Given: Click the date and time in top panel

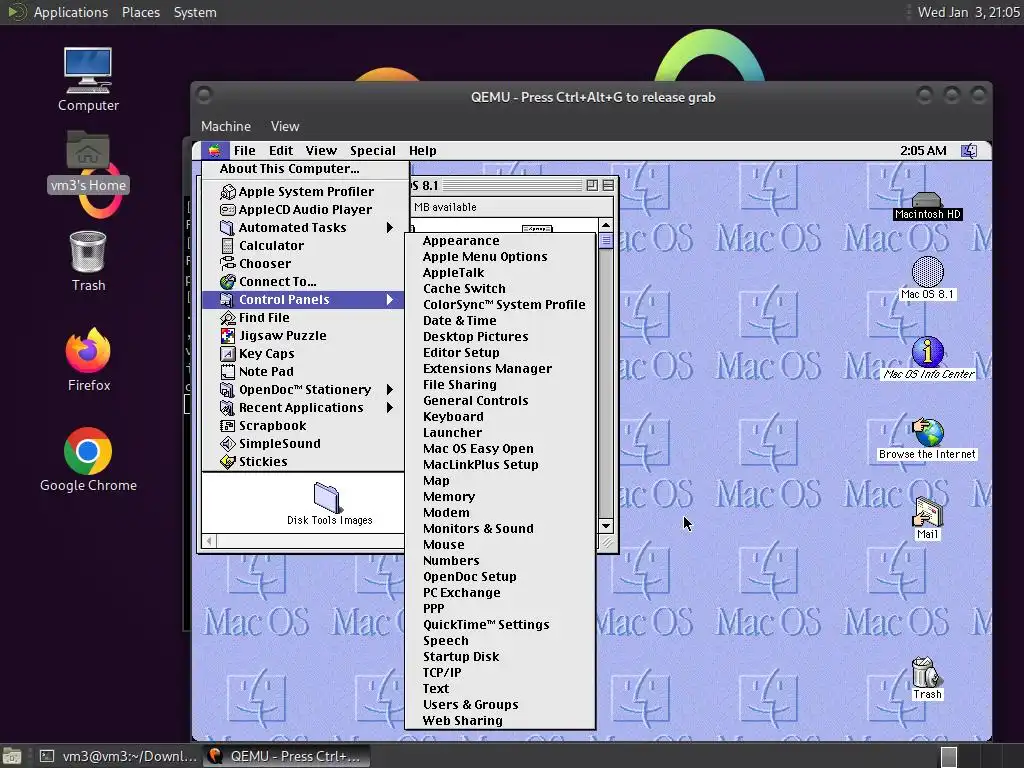Looking at the screenshot, I should pyautogui.click(x=968, y=12).
